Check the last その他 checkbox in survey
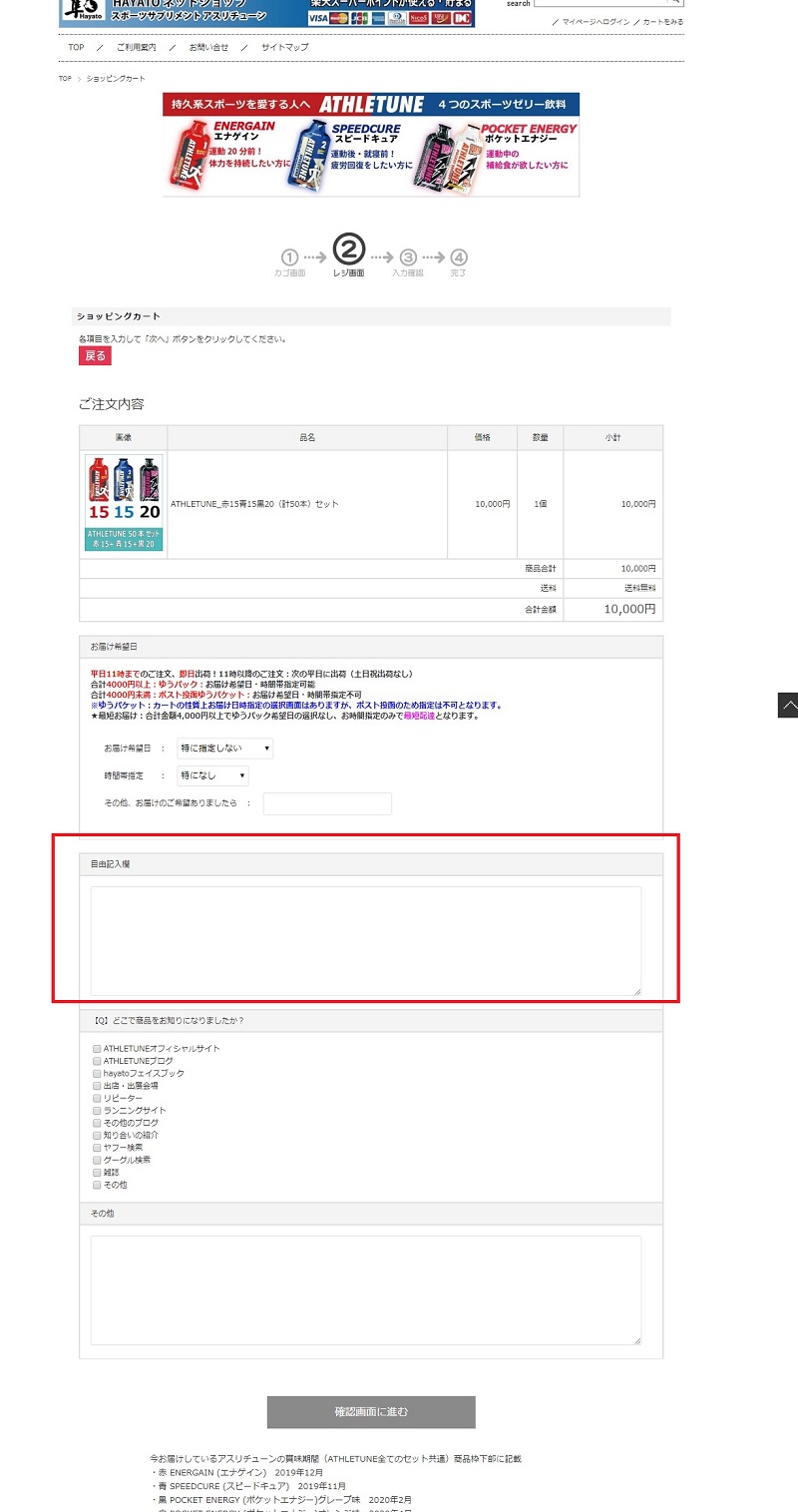Viewport: 798px width, 1512px height. tap(97, 1185)
